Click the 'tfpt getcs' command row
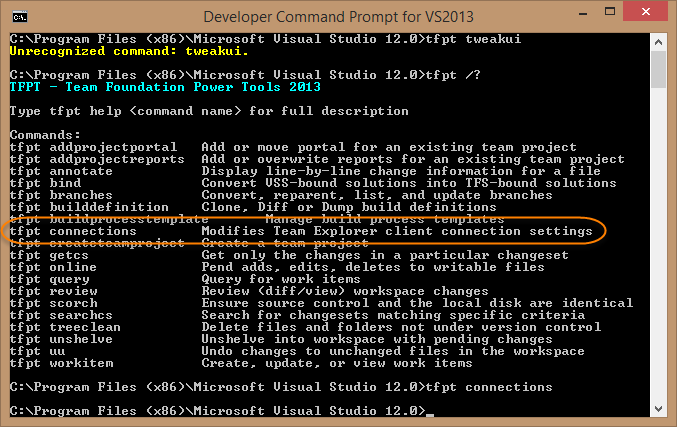Screen dimensions: 677x427 pos(289,255)
